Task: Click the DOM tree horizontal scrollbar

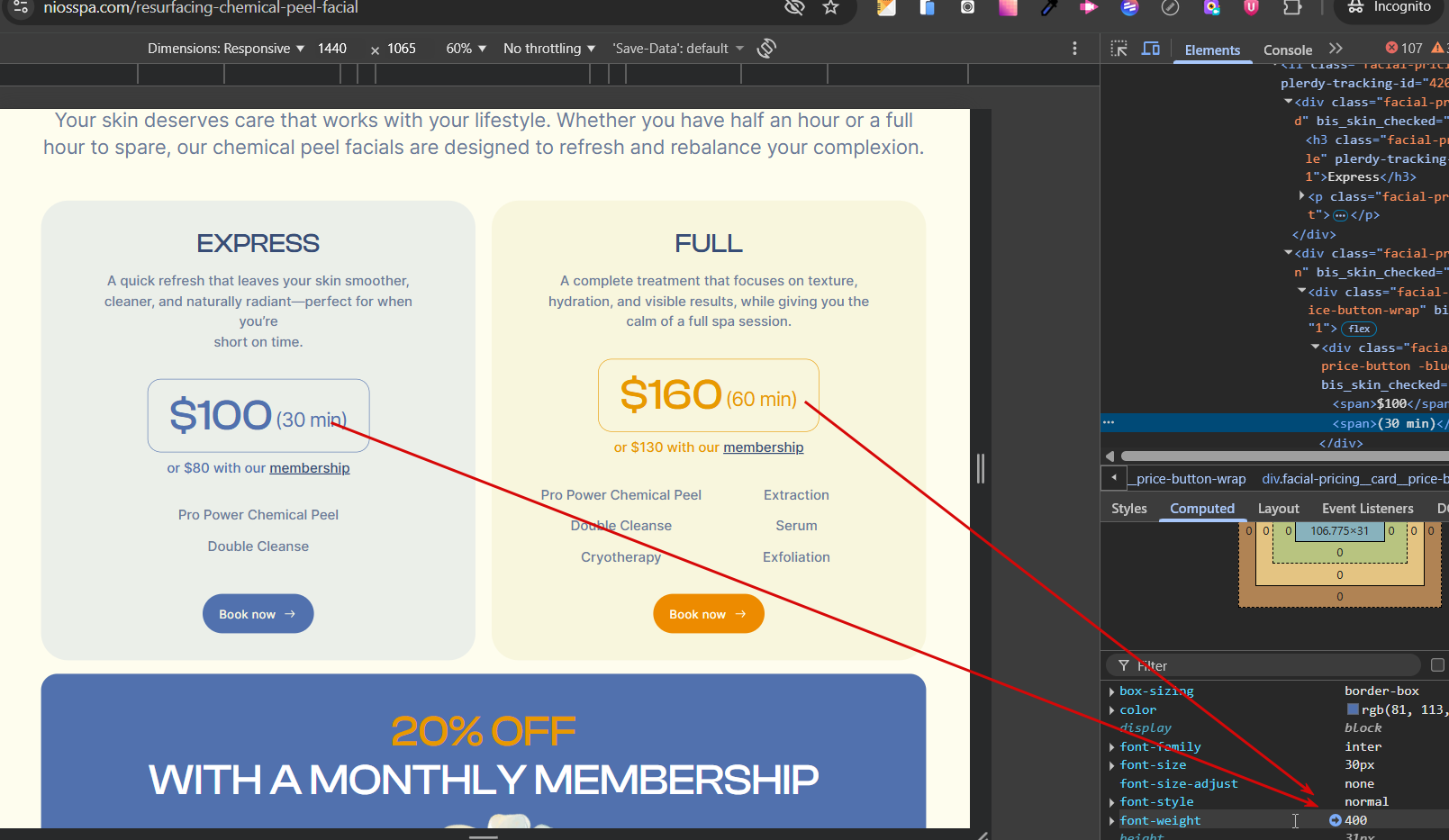Action: [x=1283, y=456]
